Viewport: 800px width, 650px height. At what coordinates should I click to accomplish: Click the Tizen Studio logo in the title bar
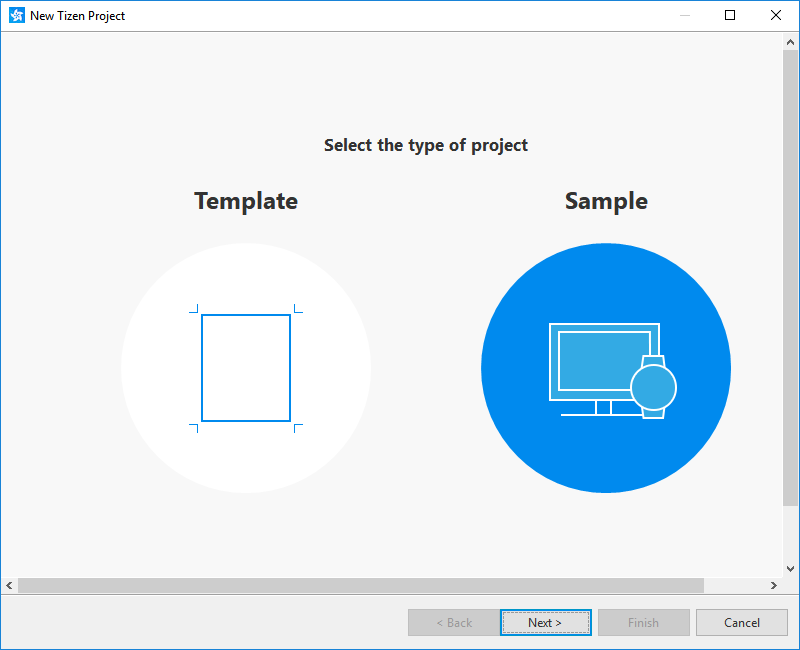point(14,15)
